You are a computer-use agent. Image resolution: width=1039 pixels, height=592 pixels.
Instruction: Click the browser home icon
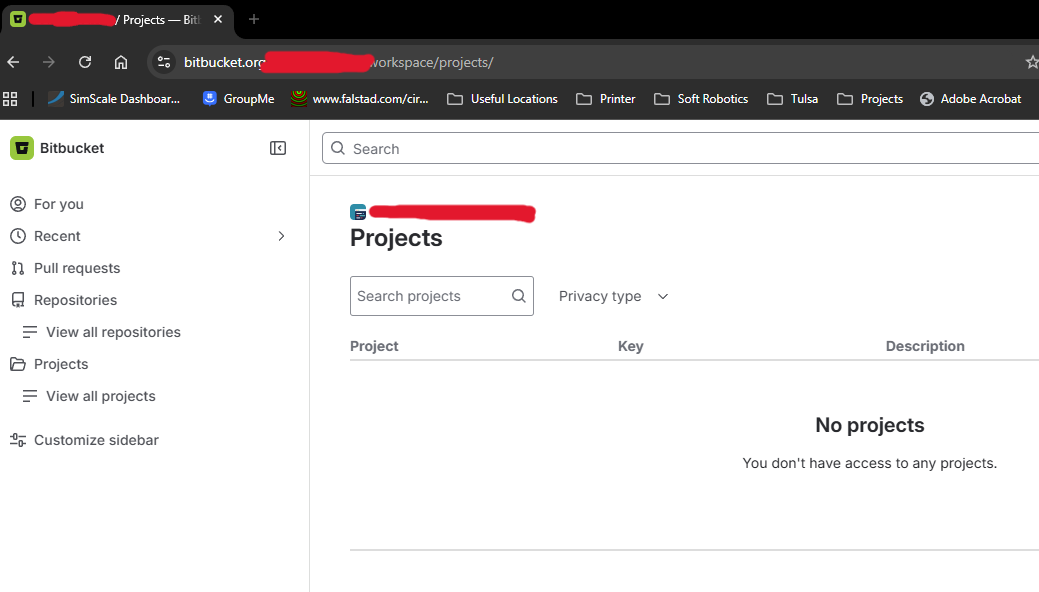point(121,62)
